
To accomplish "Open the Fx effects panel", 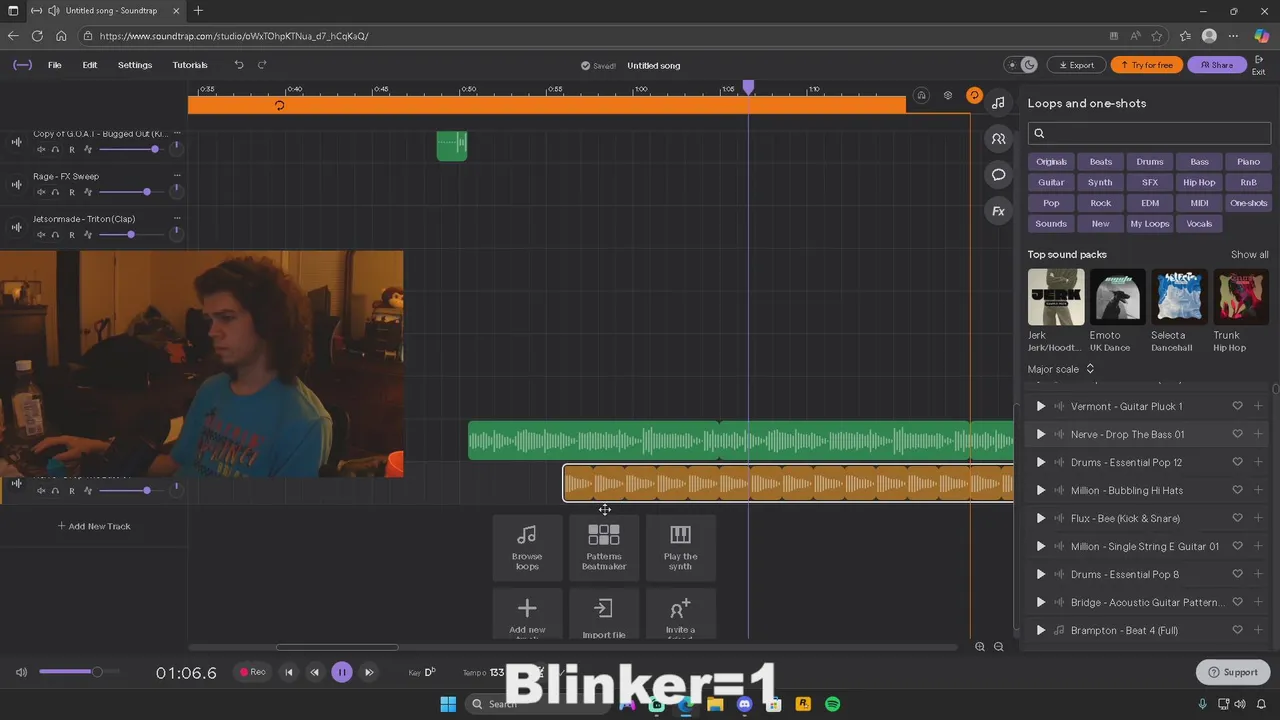I will click(998, 211).
